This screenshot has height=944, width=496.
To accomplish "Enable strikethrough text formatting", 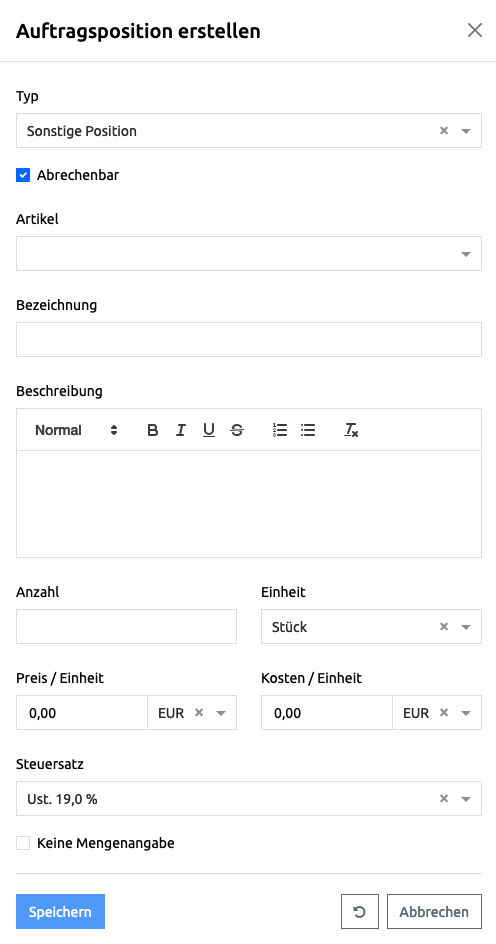I will click(237, 430).
